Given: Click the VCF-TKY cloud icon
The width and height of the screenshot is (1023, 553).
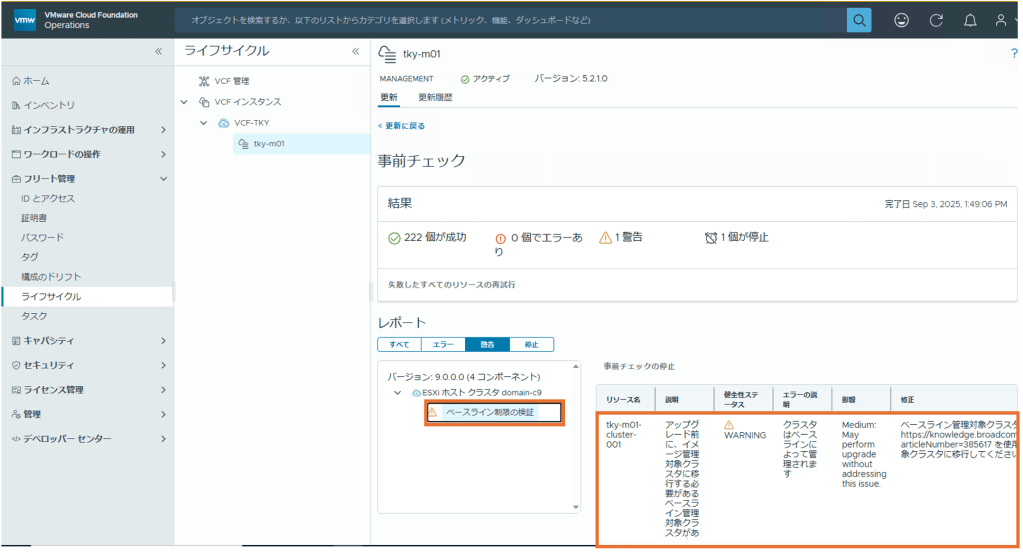Looking at the screenshot, I should pos(224,123).
